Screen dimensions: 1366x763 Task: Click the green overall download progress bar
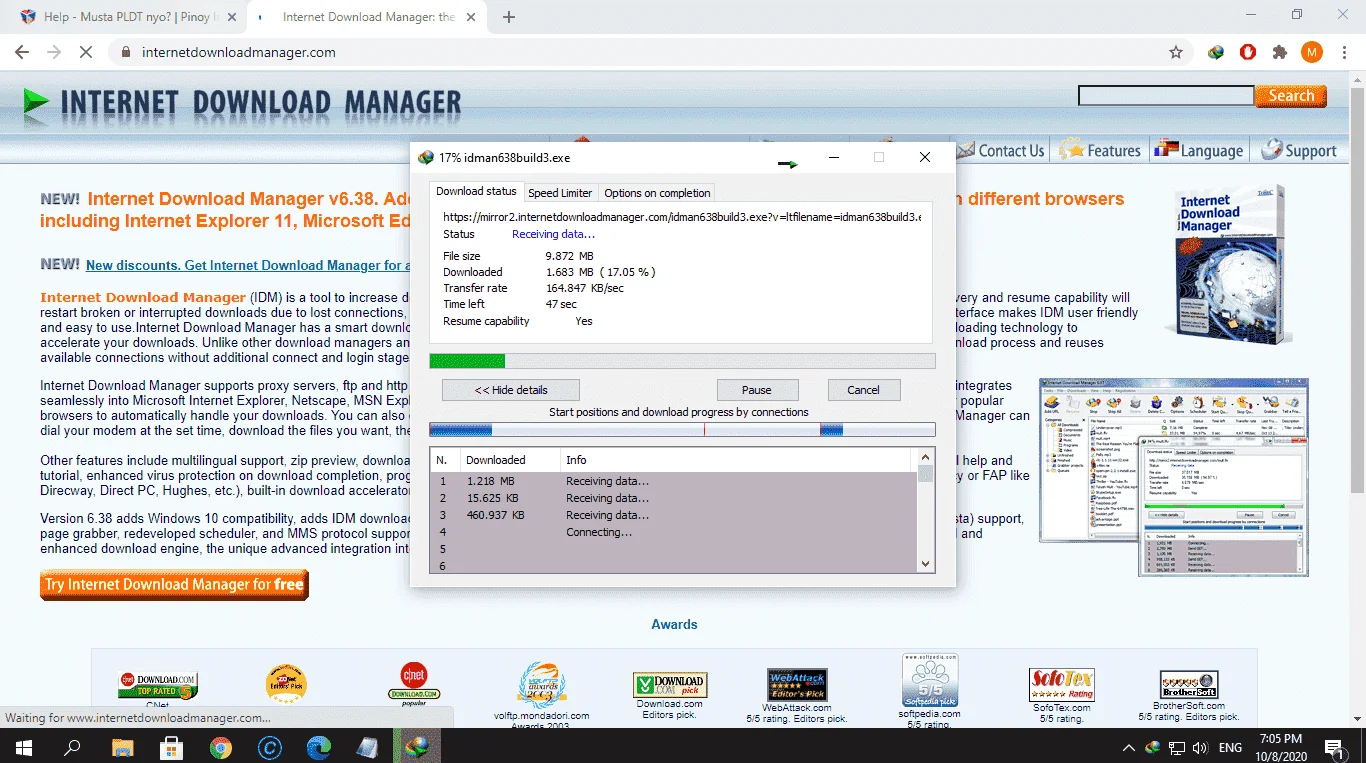tap(682, 361)
